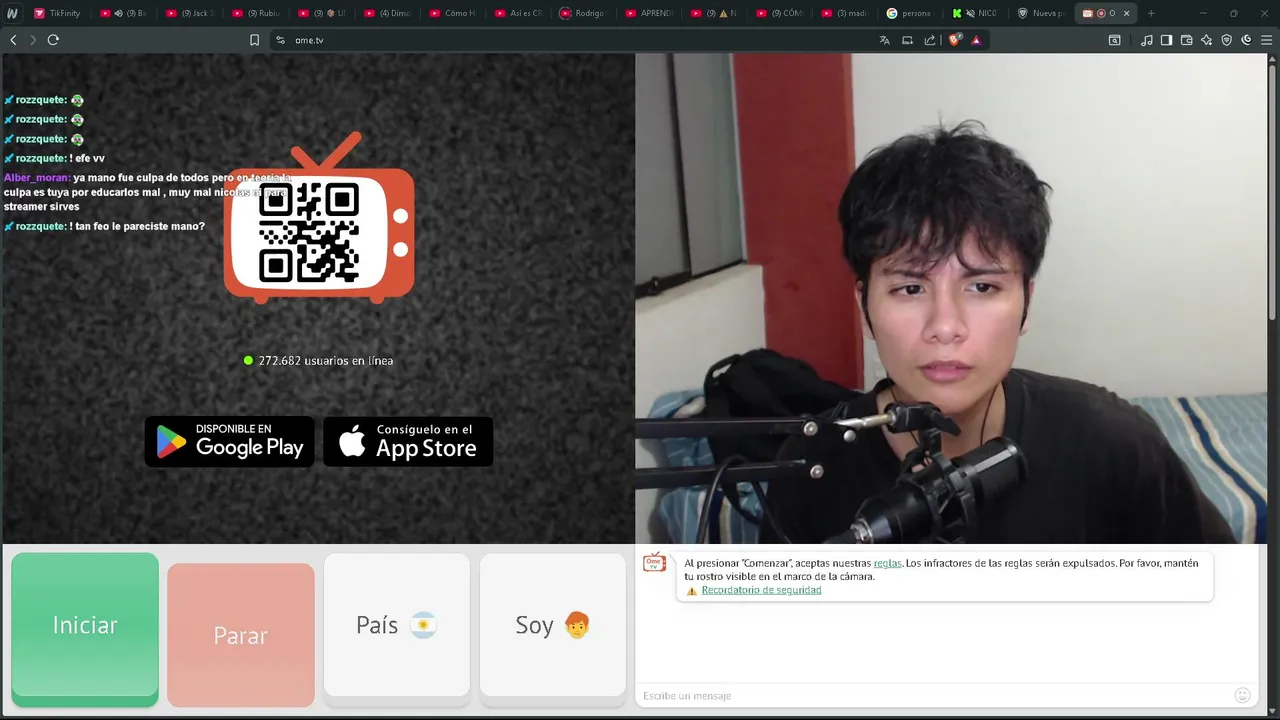
Task: Open the music note playlist icon
Action: 1147,40
